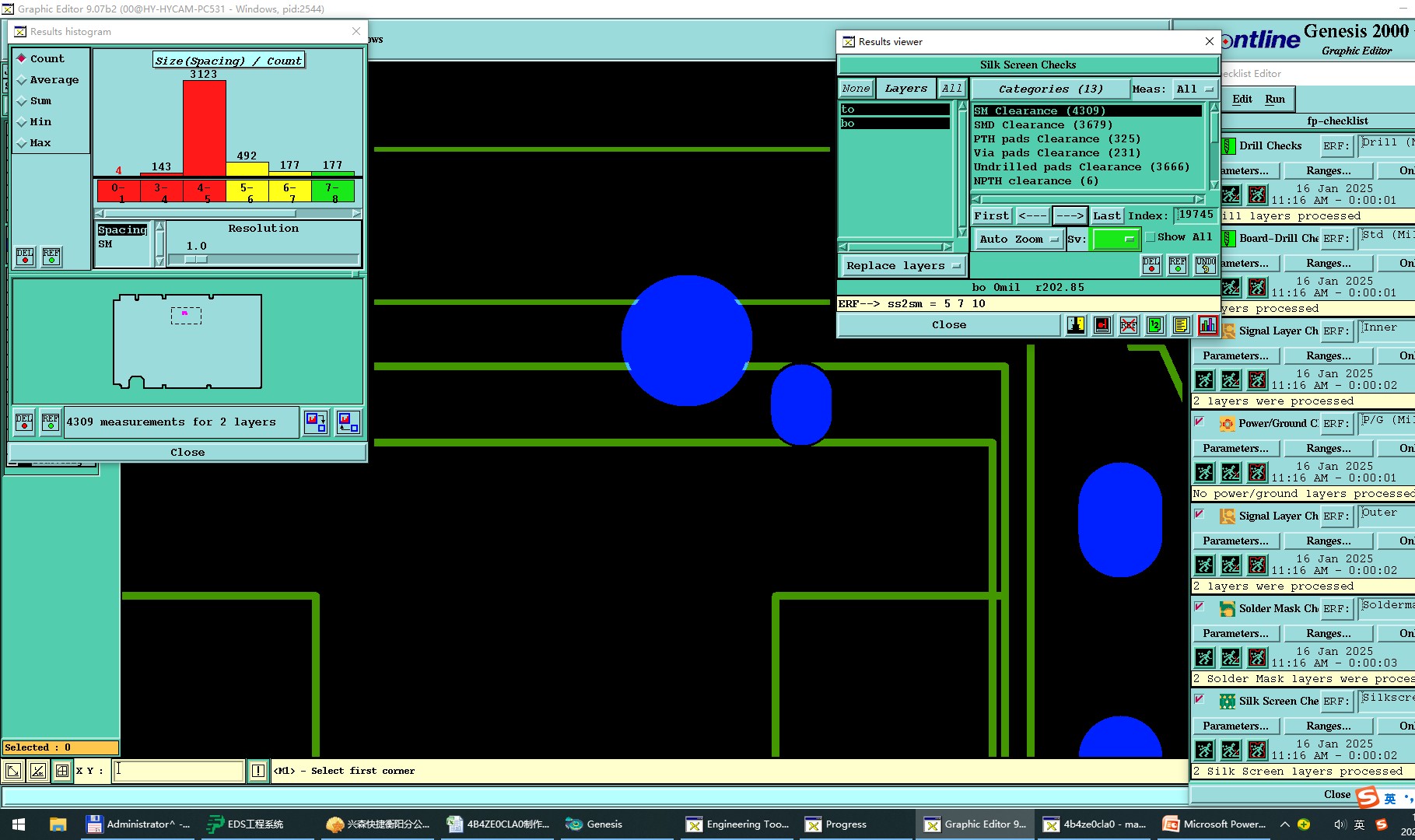The image size is (1415, 840).
Task: Click the DEL icon beside measurements text
Action: pyautogui.click(x=24, y=422)
